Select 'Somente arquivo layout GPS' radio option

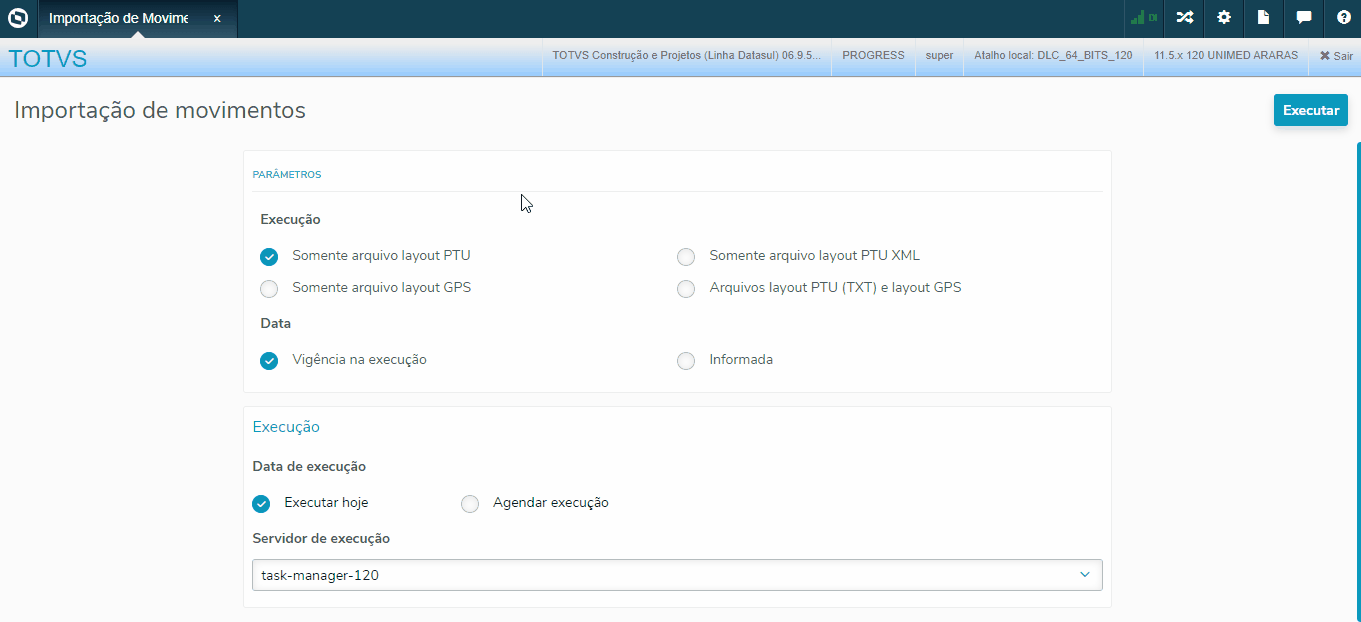269,289
